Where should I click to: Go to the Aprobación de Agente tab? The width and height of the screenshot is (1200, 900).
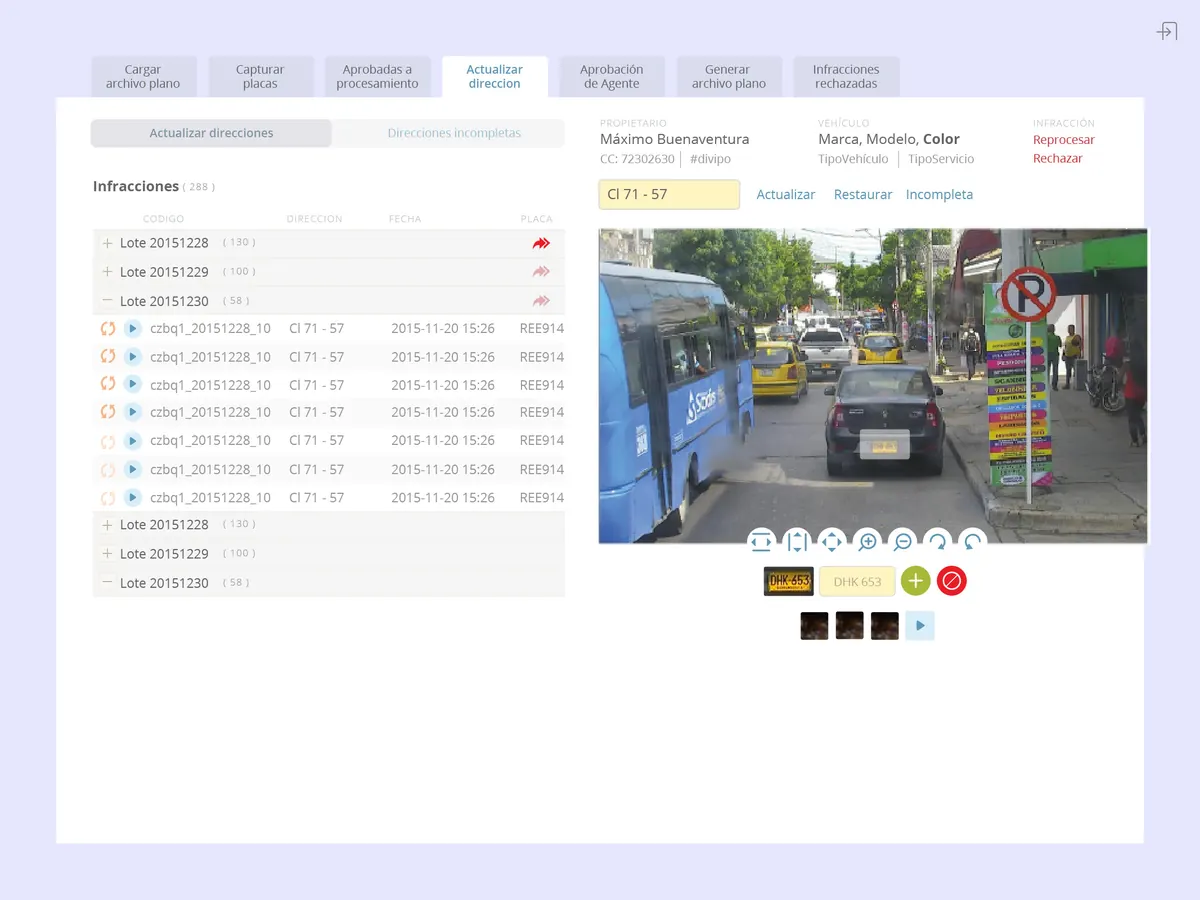(x=612, y=77)
